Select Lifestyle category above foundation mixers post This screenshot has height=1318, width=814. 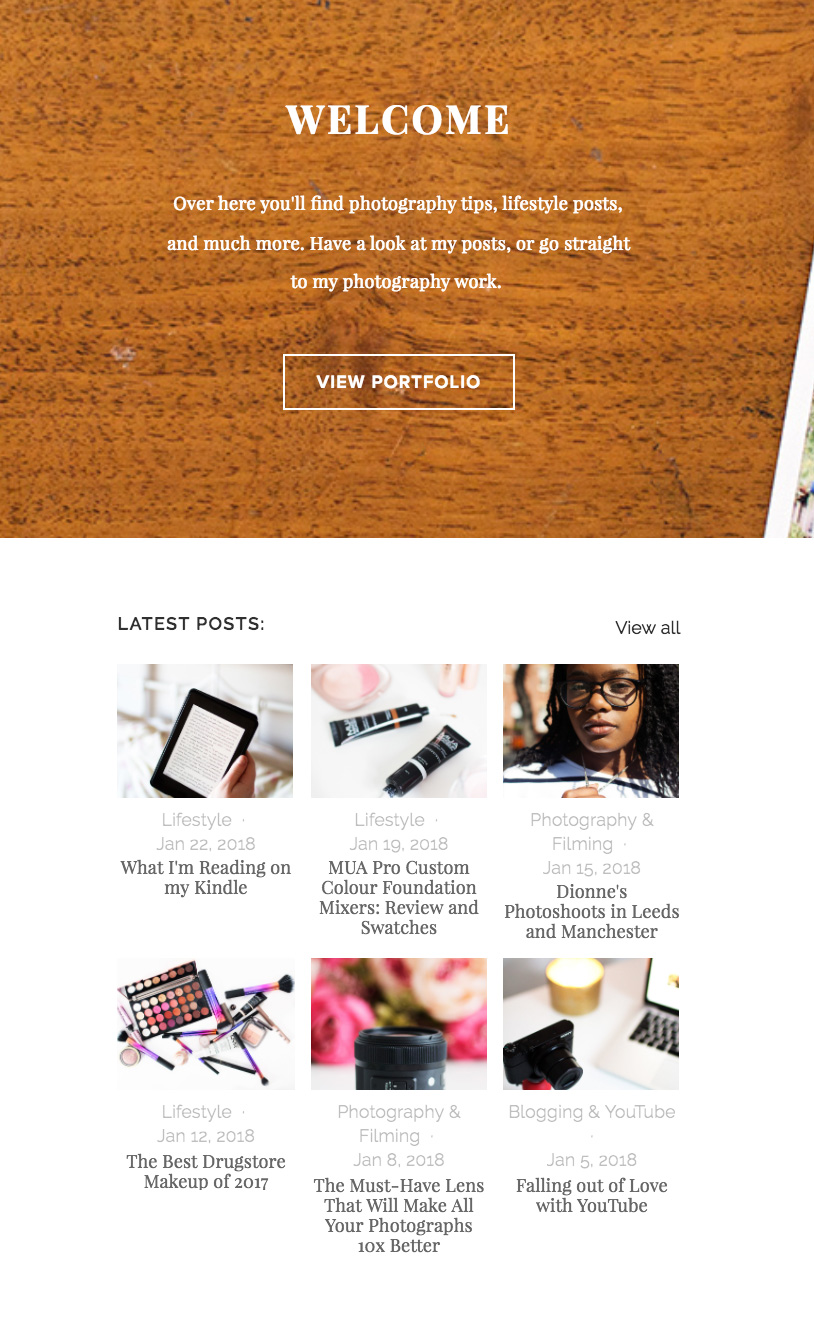(389, 820)
